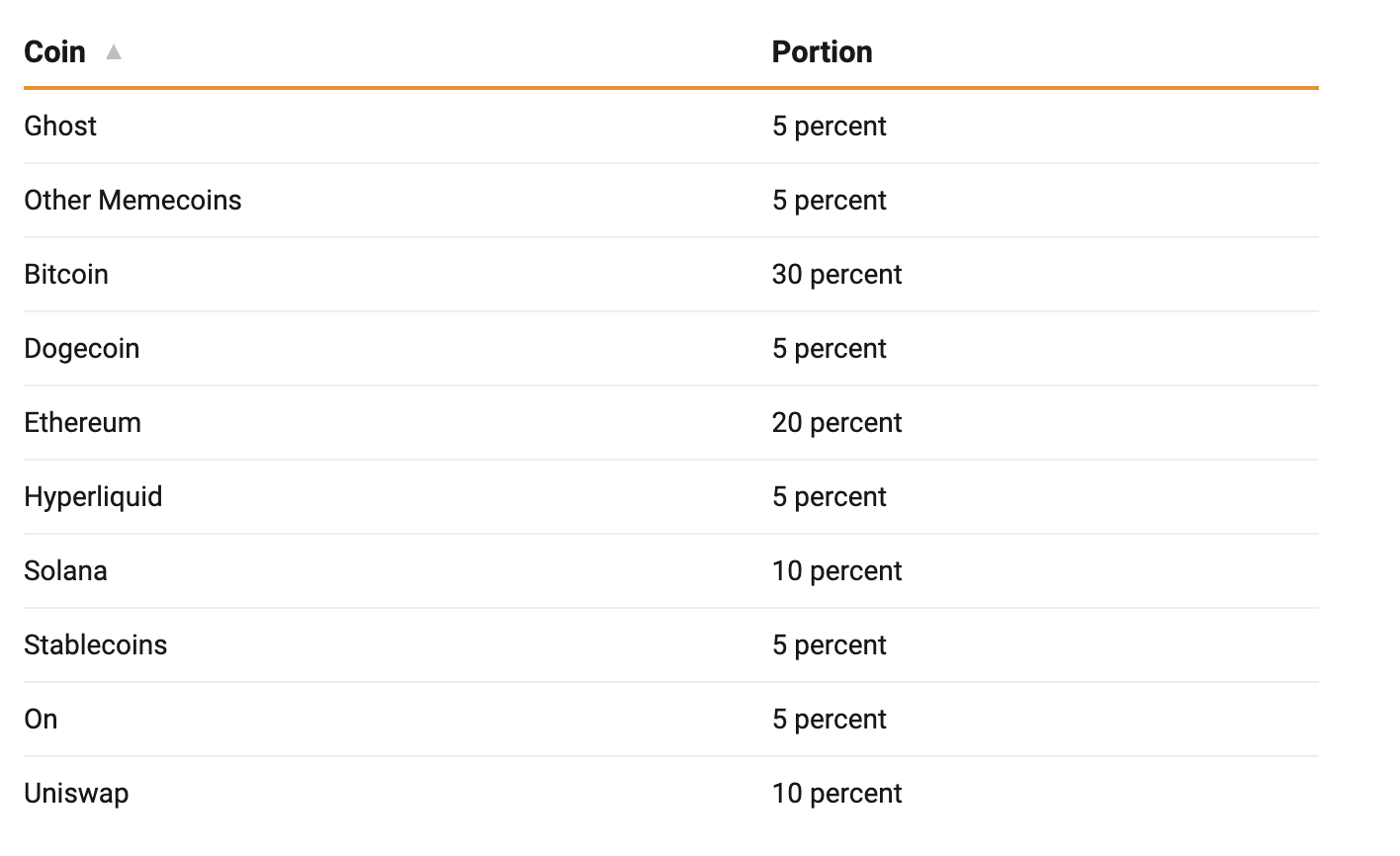
Task: Click the Stablecoins entry
Action: pyautogui.click(x=96, y=645)
